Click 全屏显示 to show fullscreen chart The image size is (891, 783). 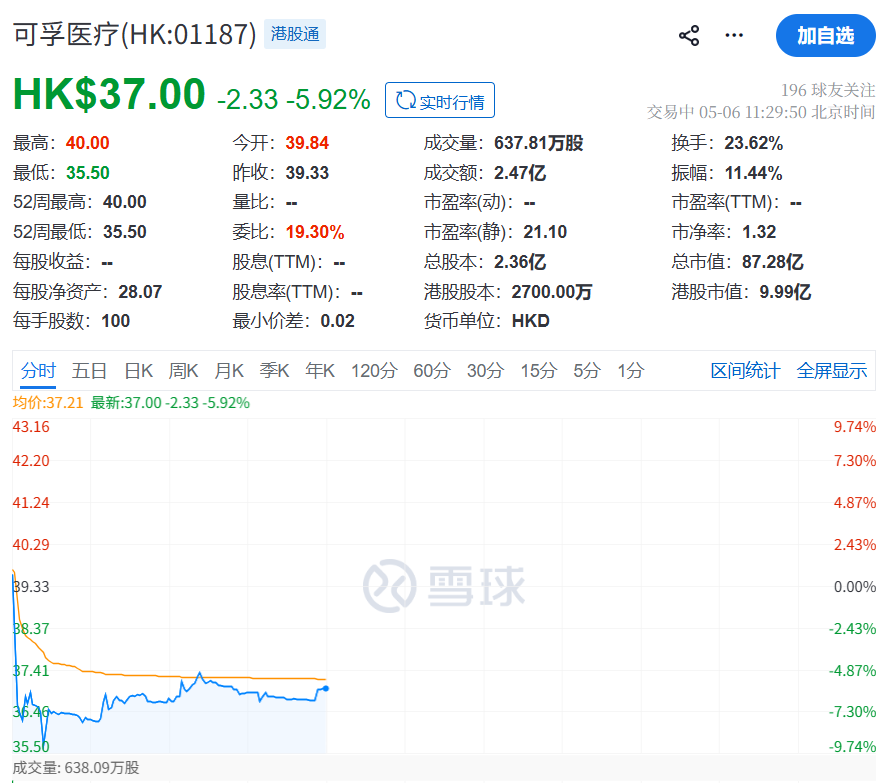pyautogui.click(x=831, y=370)
